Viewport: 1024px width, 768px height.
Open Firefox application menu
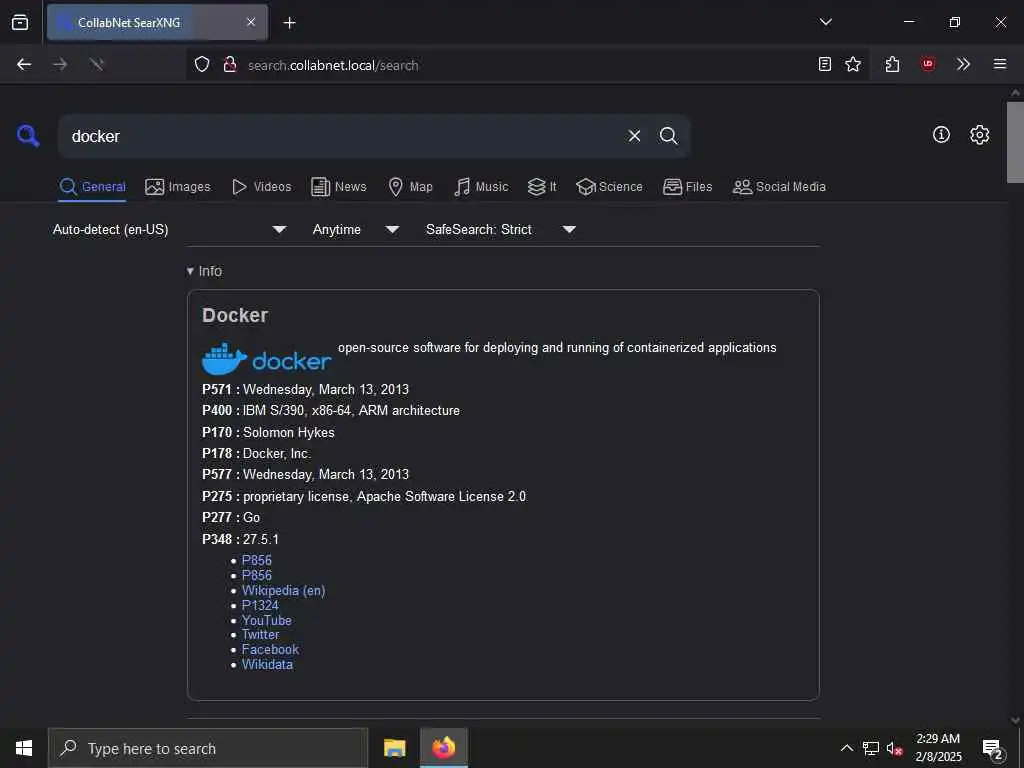point(999,64)
